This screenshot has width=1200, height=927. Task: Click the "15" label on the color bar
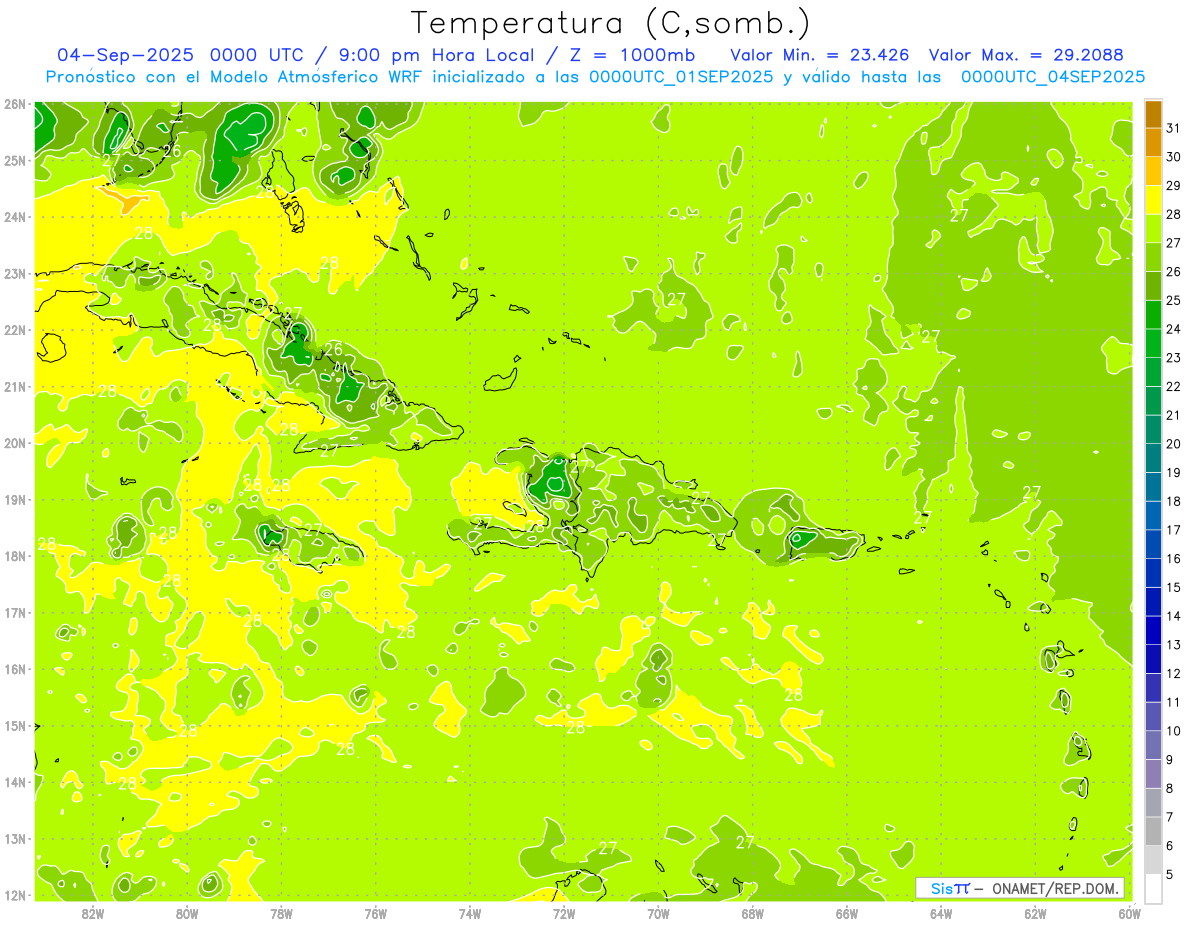point(1173,587)
